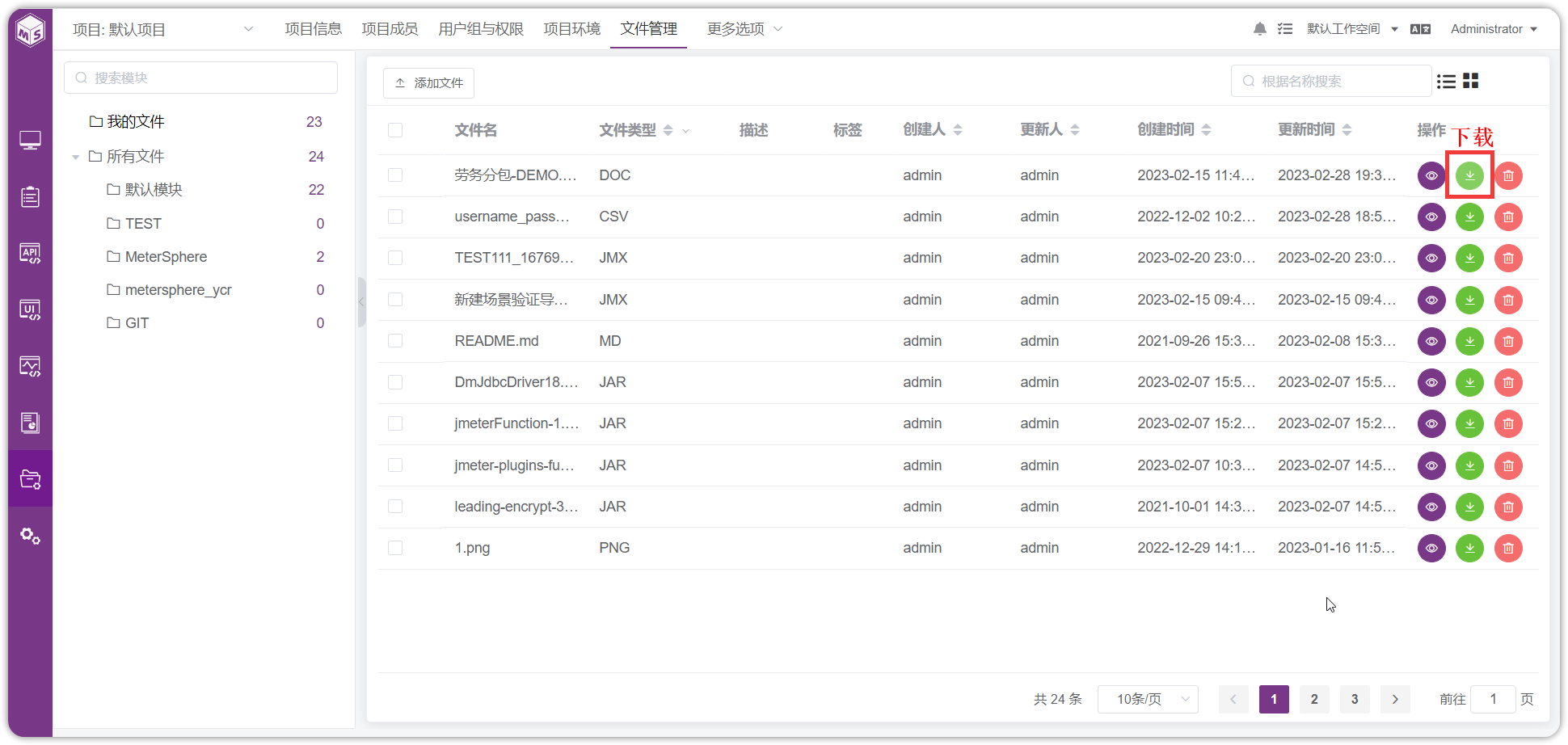Open the performance testing sidebar icon
Viewport: 1568px width, 745px height.
30,367
